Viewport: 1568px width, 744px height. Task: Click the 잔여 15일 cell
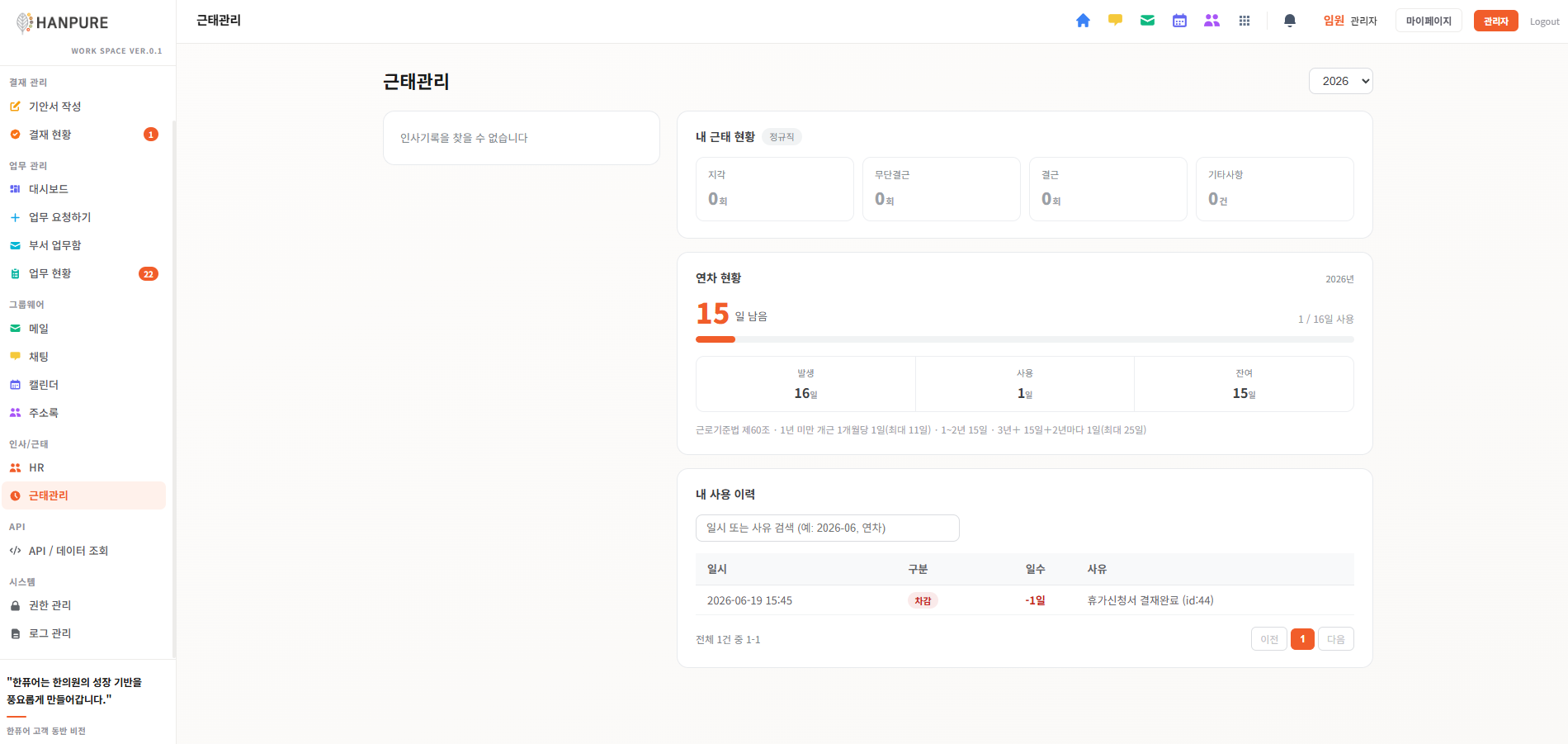pyautogui.click(x=1244, y=384)
